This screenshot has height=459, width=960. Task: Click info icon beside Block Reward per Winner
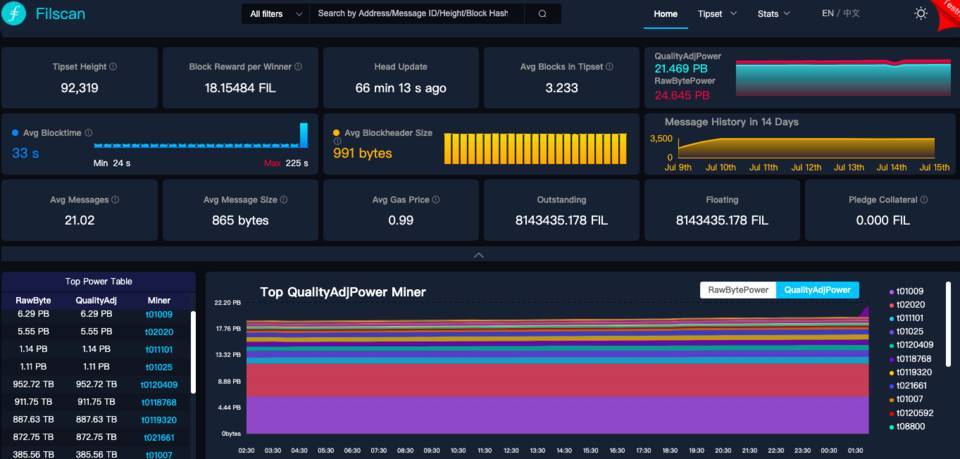[299, 67]
